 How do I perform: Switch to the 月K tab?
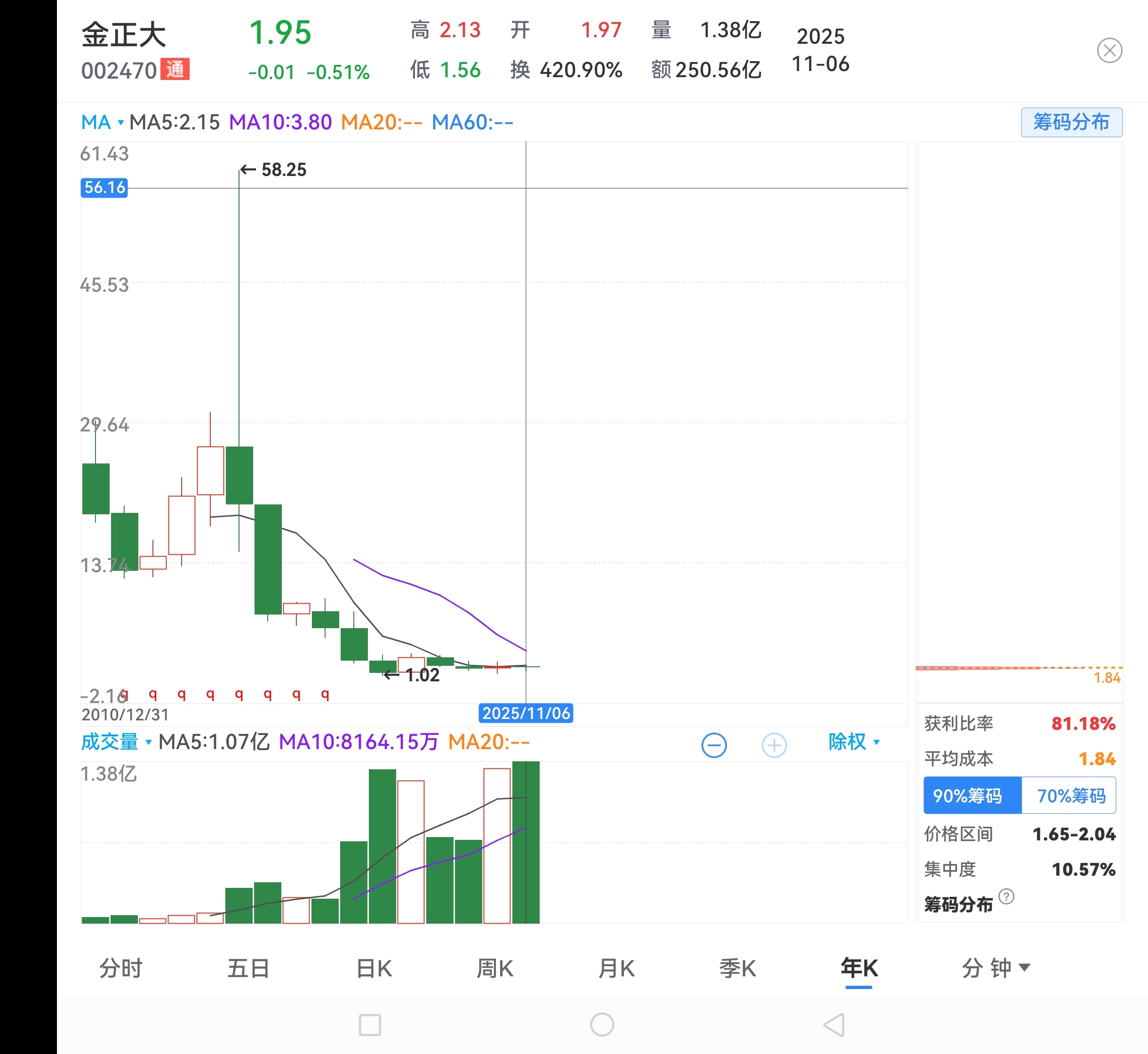tap(616, 968)
